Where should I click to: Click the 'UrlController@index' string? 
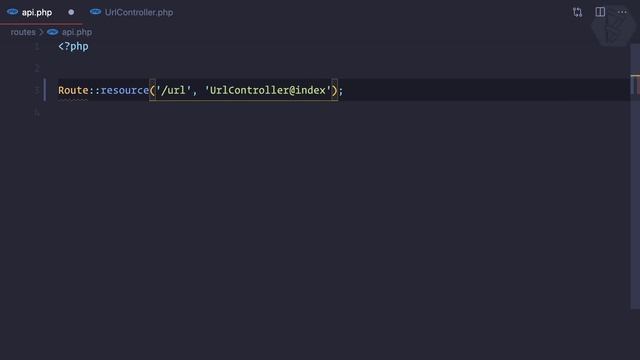(268, 90)
